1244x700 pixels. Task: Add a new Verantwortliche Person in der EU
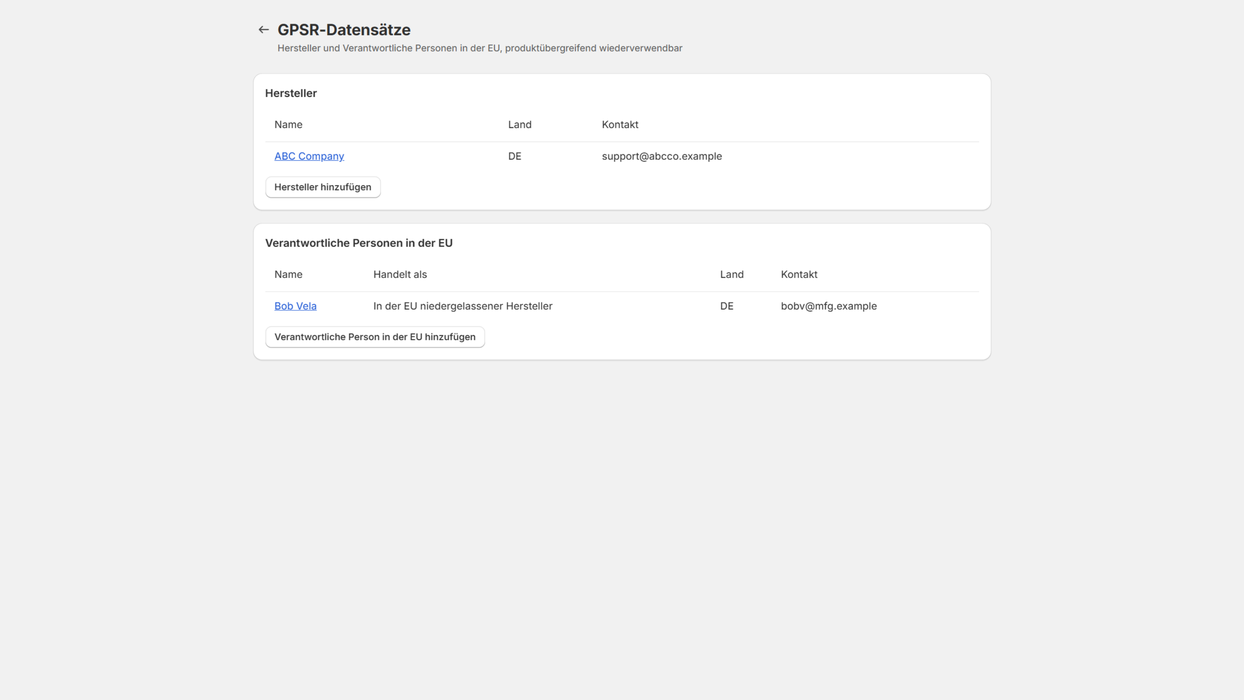click(375, 337)
